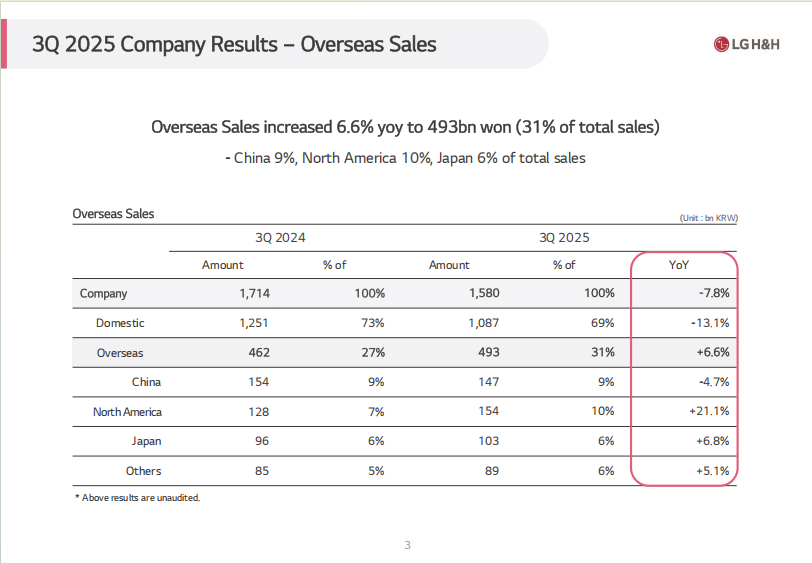
Task: Select the "3Q 2025" column group header
Action: click(x=564, y=238)
